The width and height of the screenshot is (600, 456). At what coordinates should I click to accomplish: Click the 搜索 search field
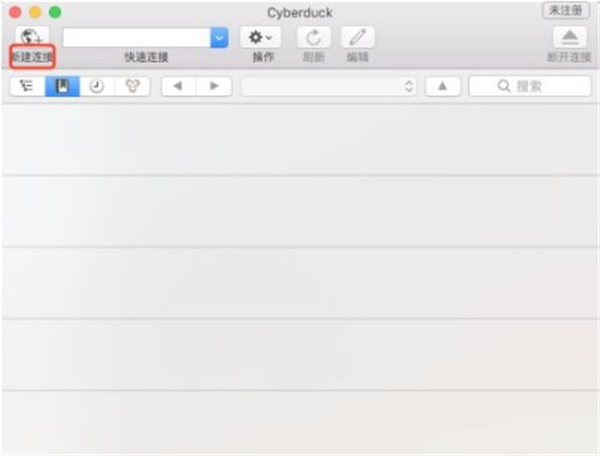(530, 86)
